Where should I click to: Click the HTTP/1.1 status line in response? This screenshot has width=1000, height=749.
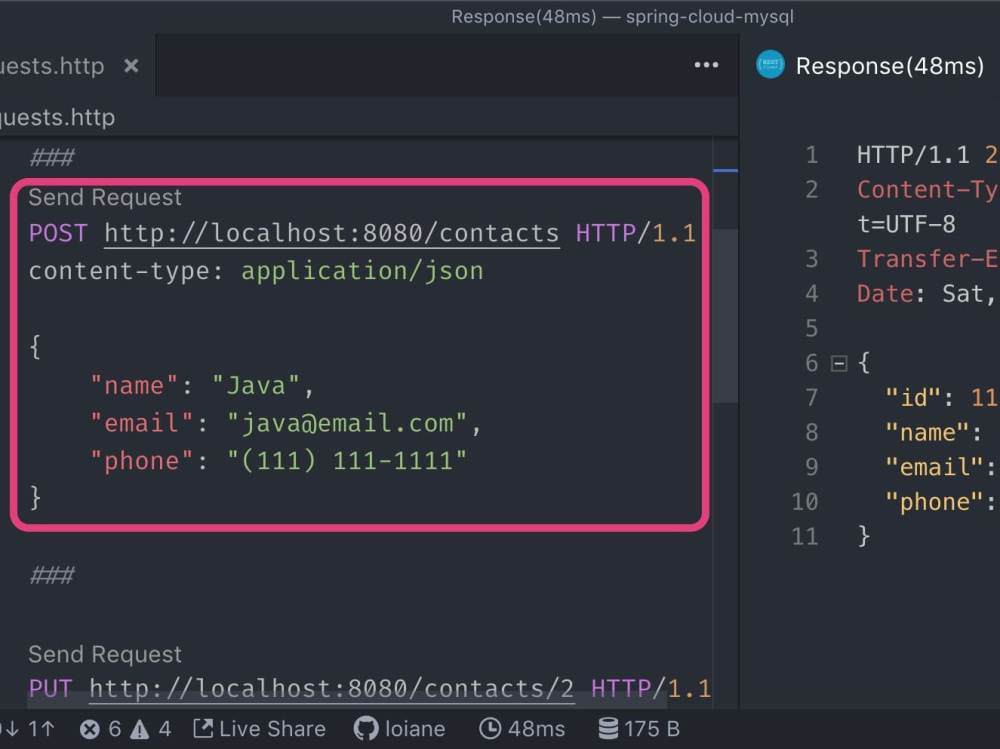coord(927,155)
